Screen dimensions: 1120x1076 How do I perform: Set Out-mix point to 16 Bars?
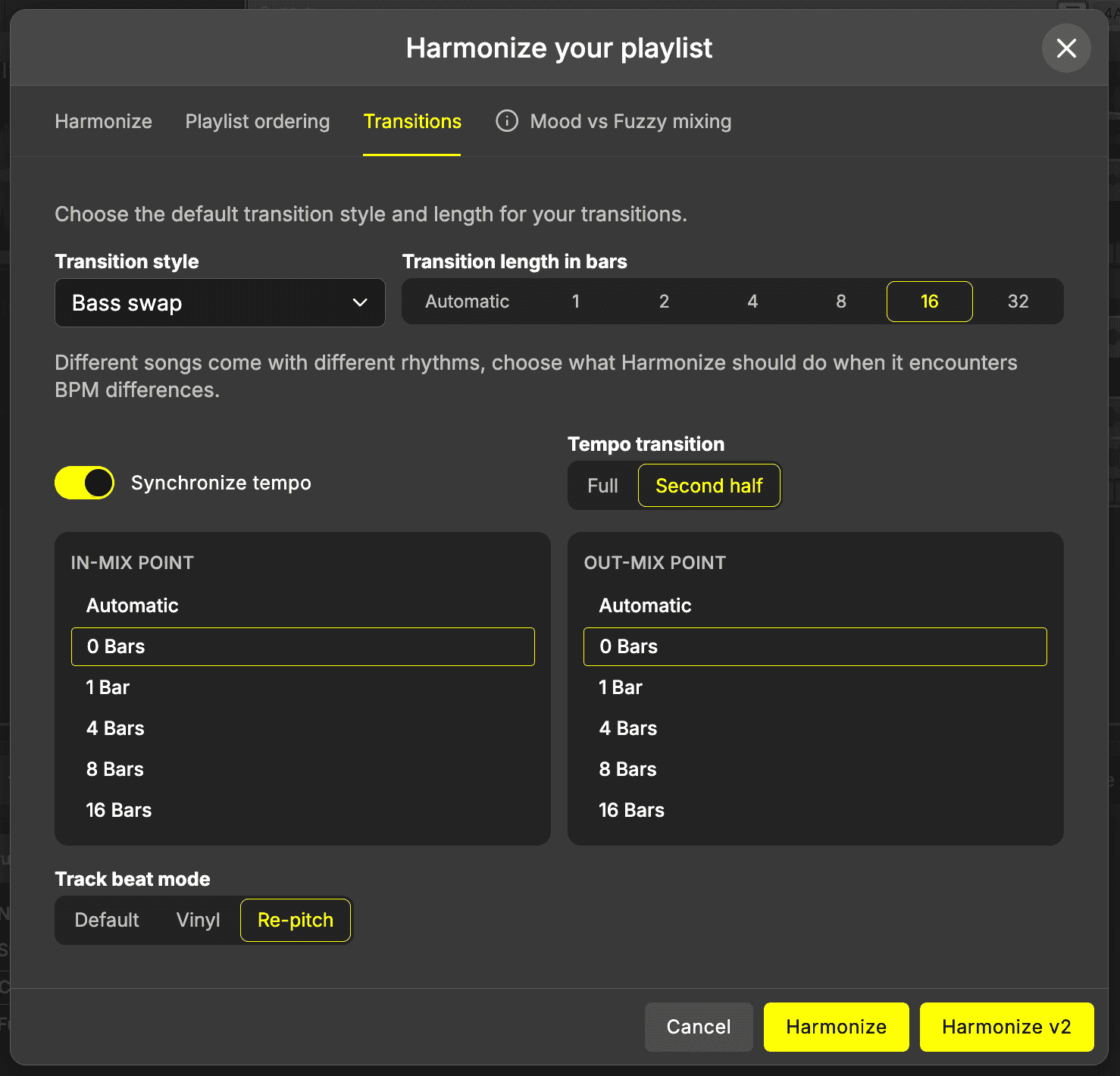coord(630,809)
